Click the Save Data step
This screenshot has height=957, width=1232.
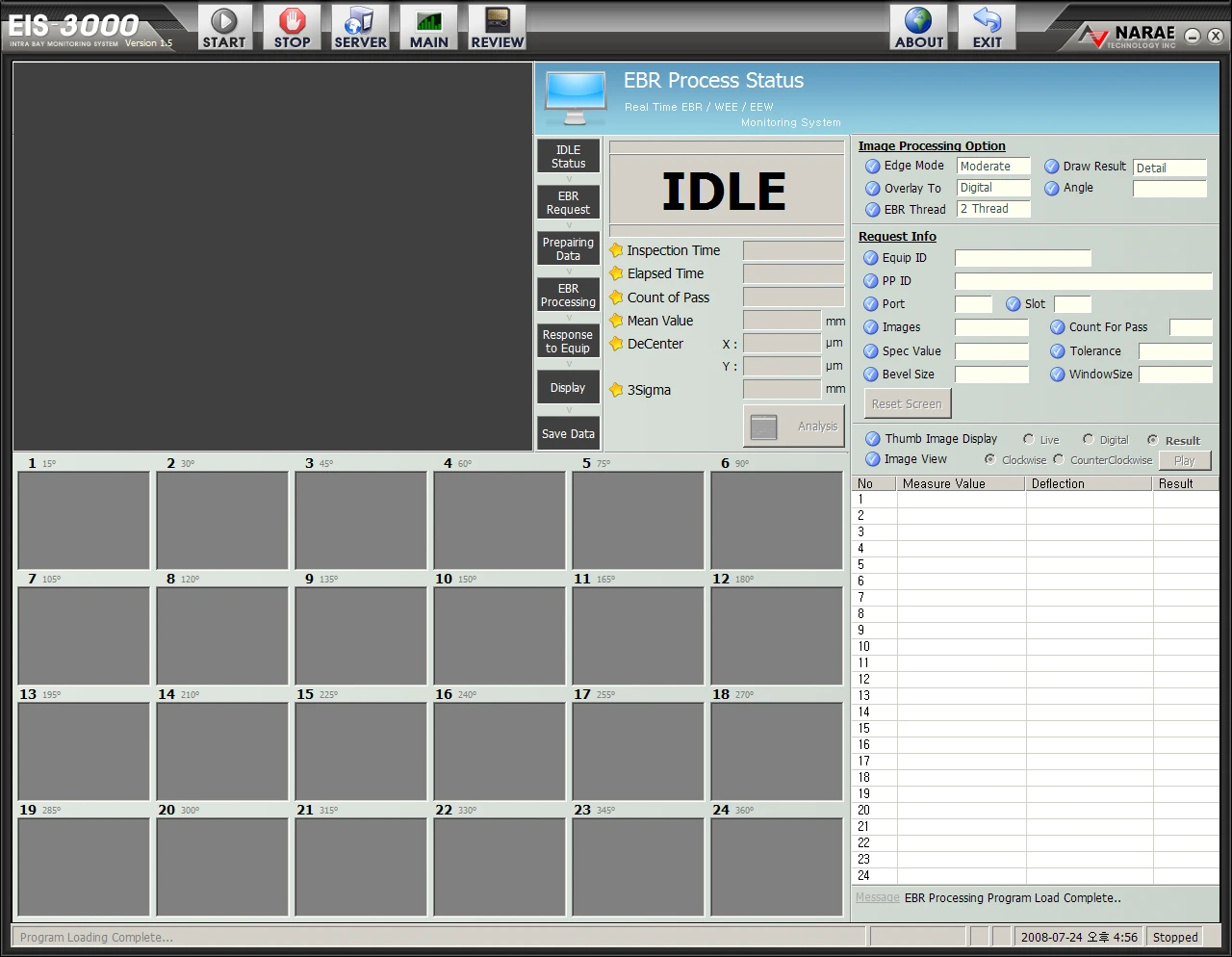568,433
